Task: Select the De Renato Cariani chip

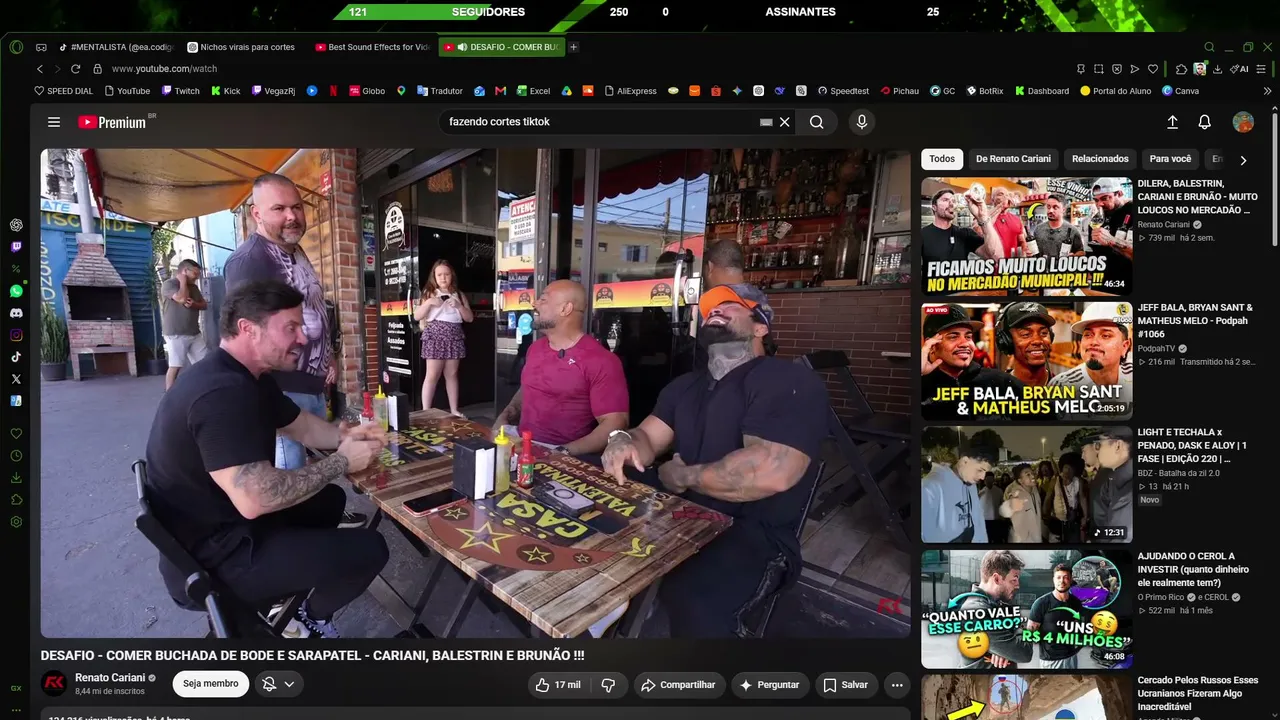Action: tap(1014, 159)
